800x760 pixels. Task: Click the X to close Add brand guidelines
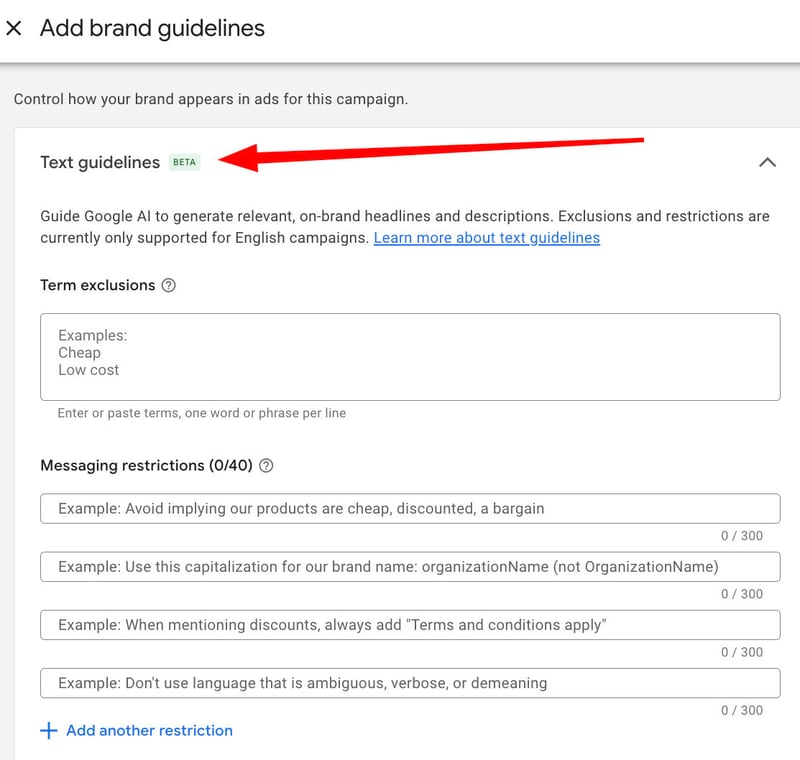click(x=16, y=28)
